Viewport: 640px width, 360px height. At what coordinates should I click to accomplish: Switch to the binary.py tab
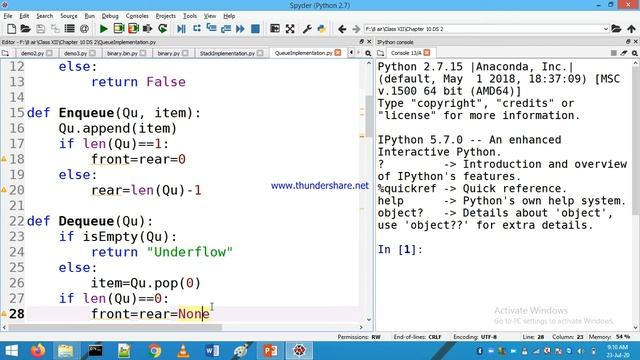(169, 53)
